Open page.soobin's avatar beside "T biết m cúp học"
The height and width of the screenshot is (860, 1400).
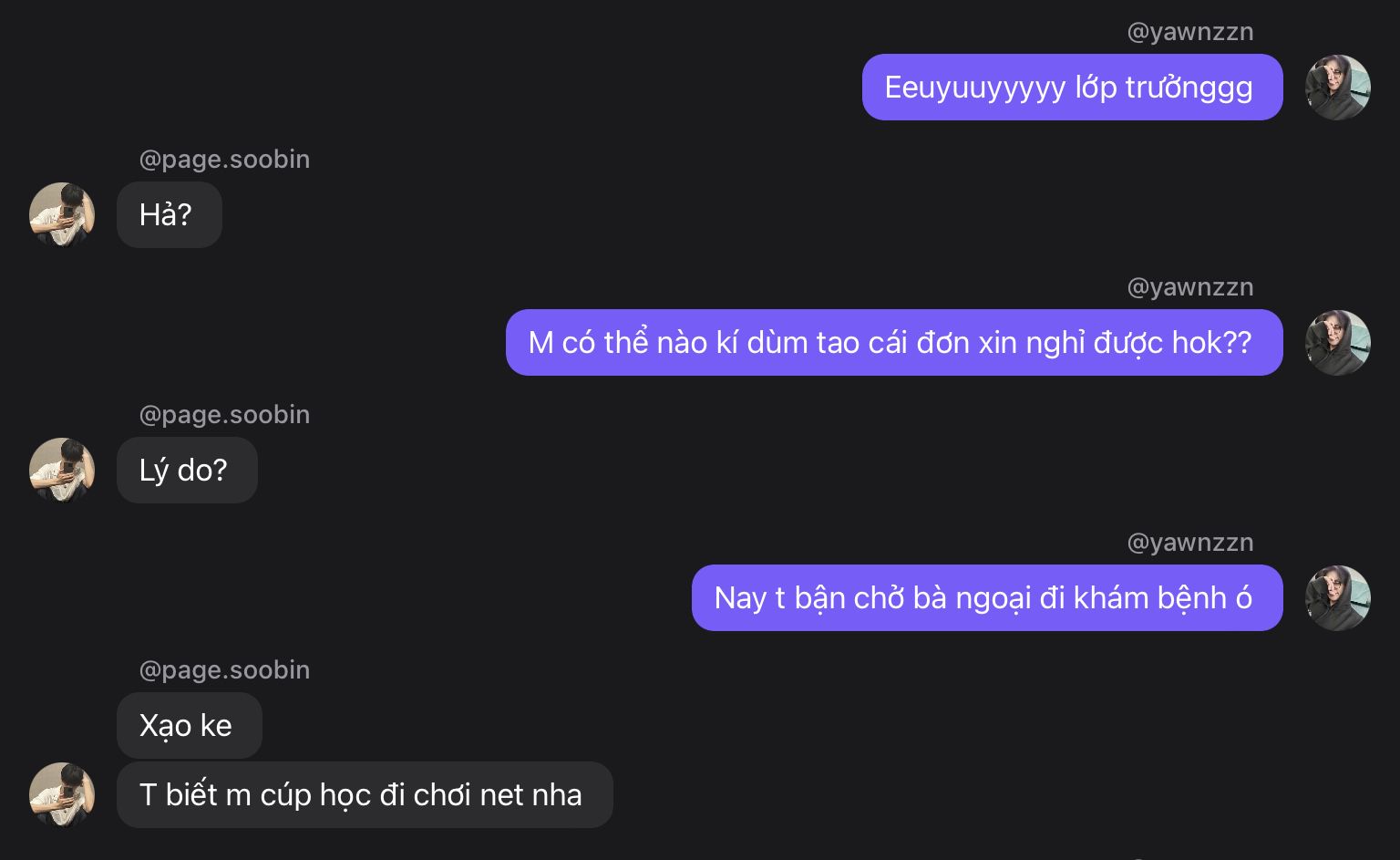tap(62, 794)
